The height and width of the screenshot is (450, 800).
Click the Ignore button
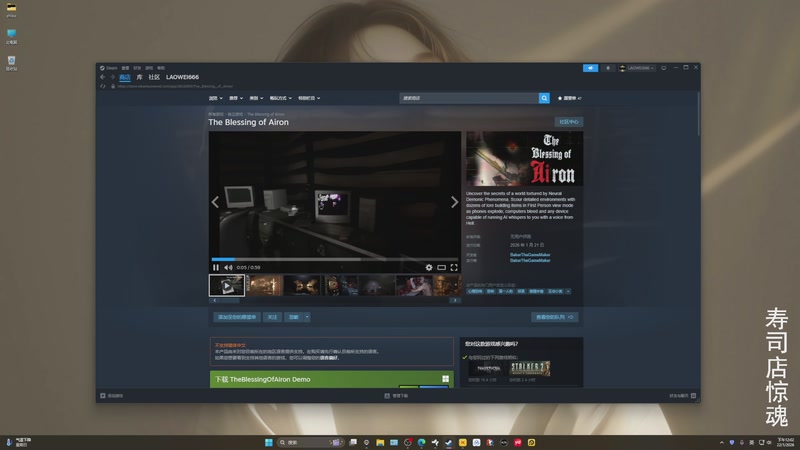coord(294,317)
